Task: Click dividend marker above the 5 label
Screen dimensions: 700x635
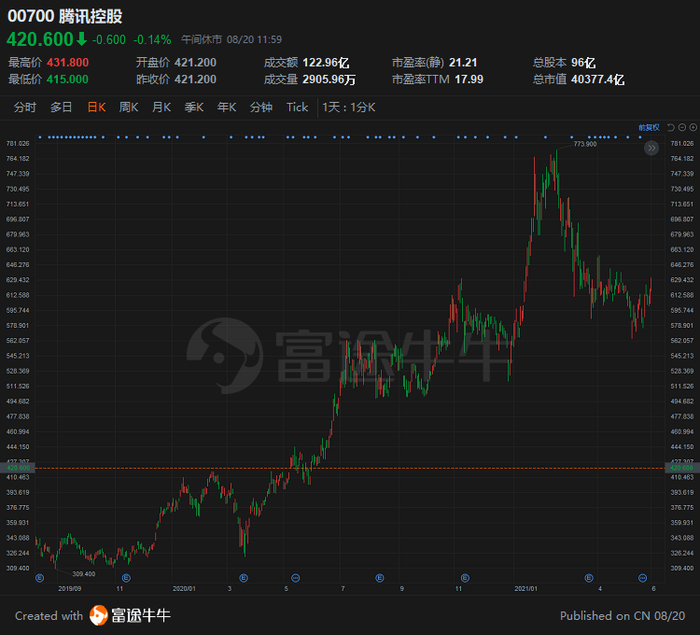Action: [x=296, y=578]
